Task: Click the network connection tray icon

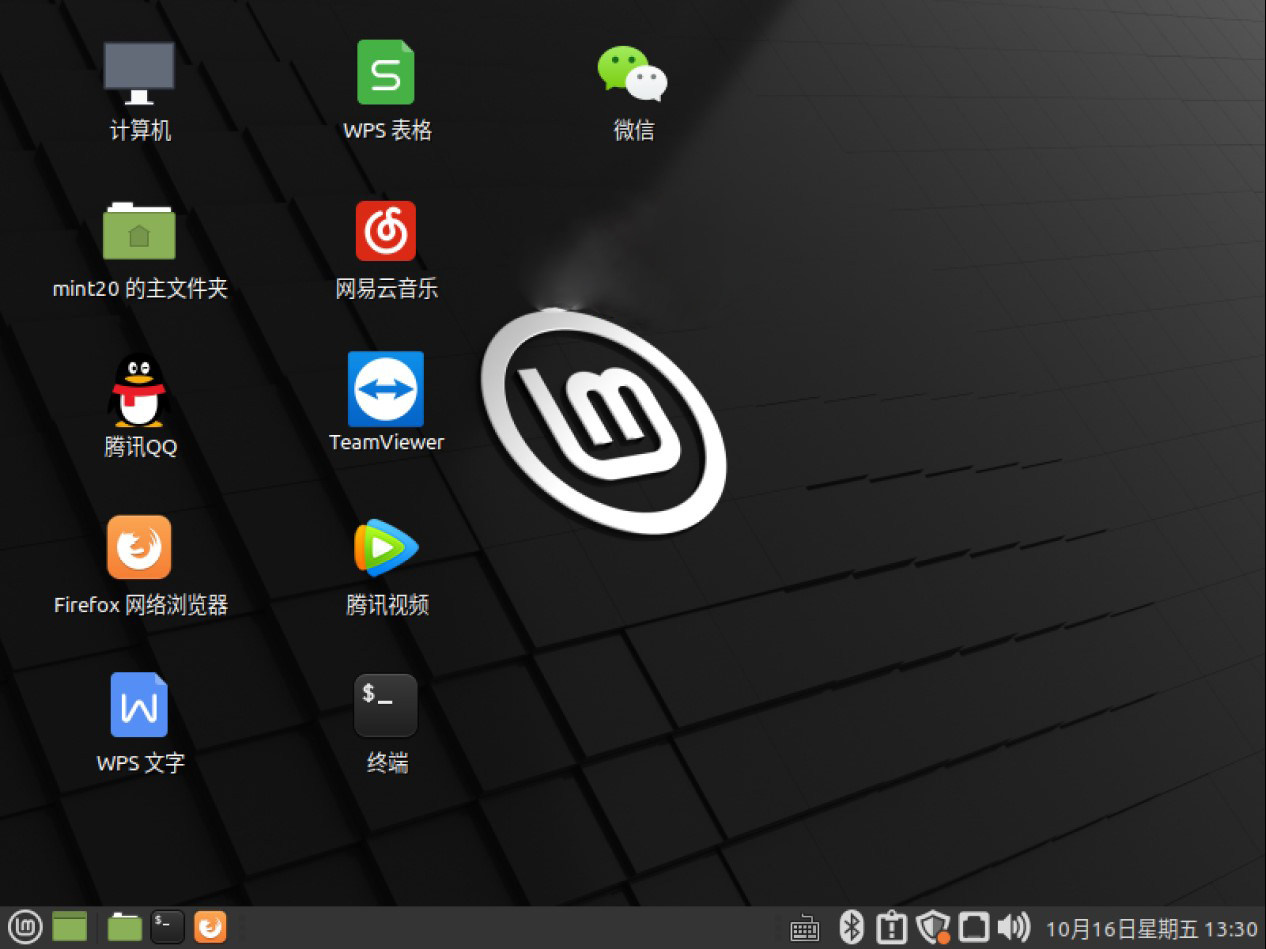Action: point(974,927)
